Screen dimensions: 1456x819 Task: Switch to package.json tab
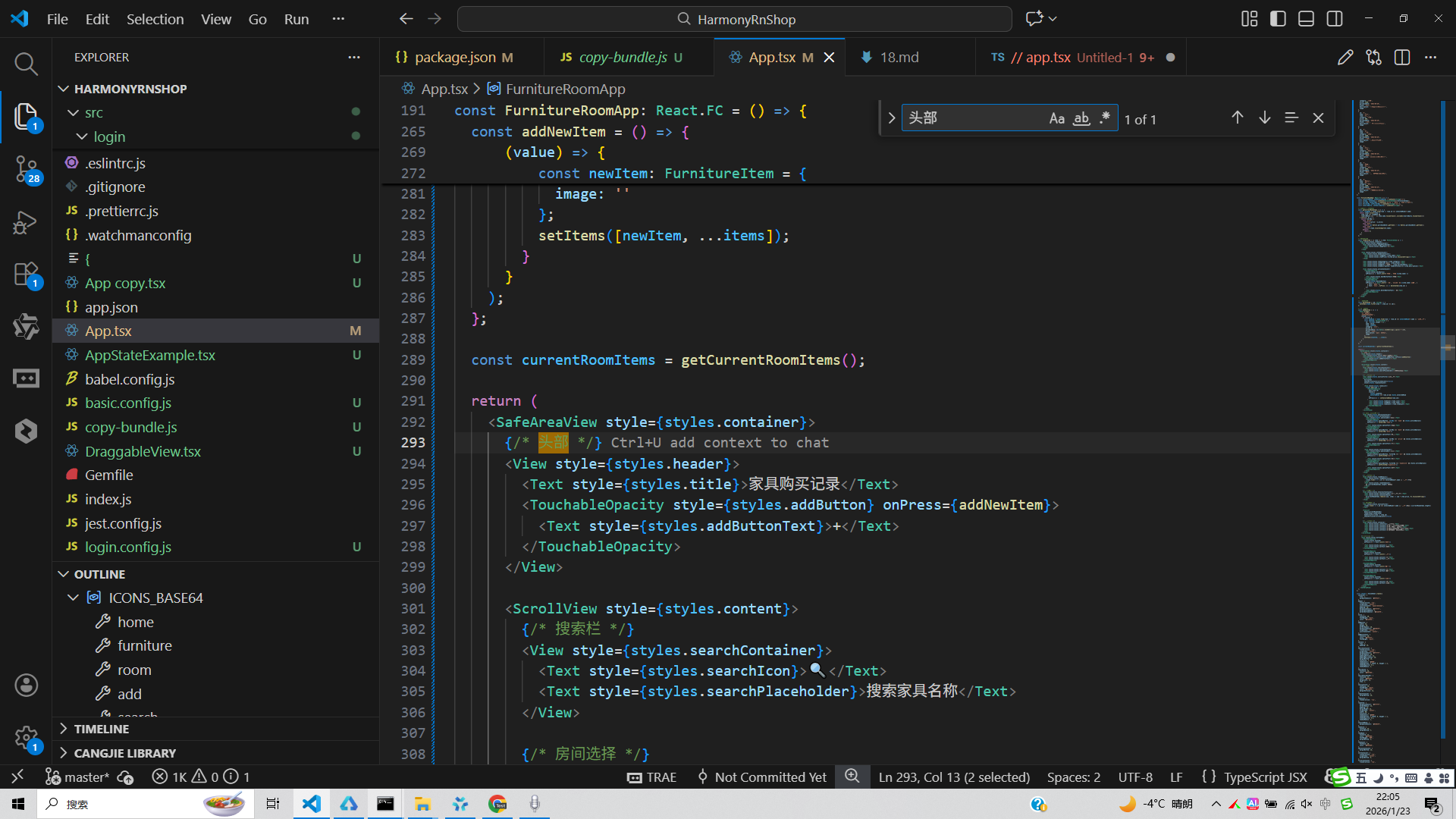point(455,58)
